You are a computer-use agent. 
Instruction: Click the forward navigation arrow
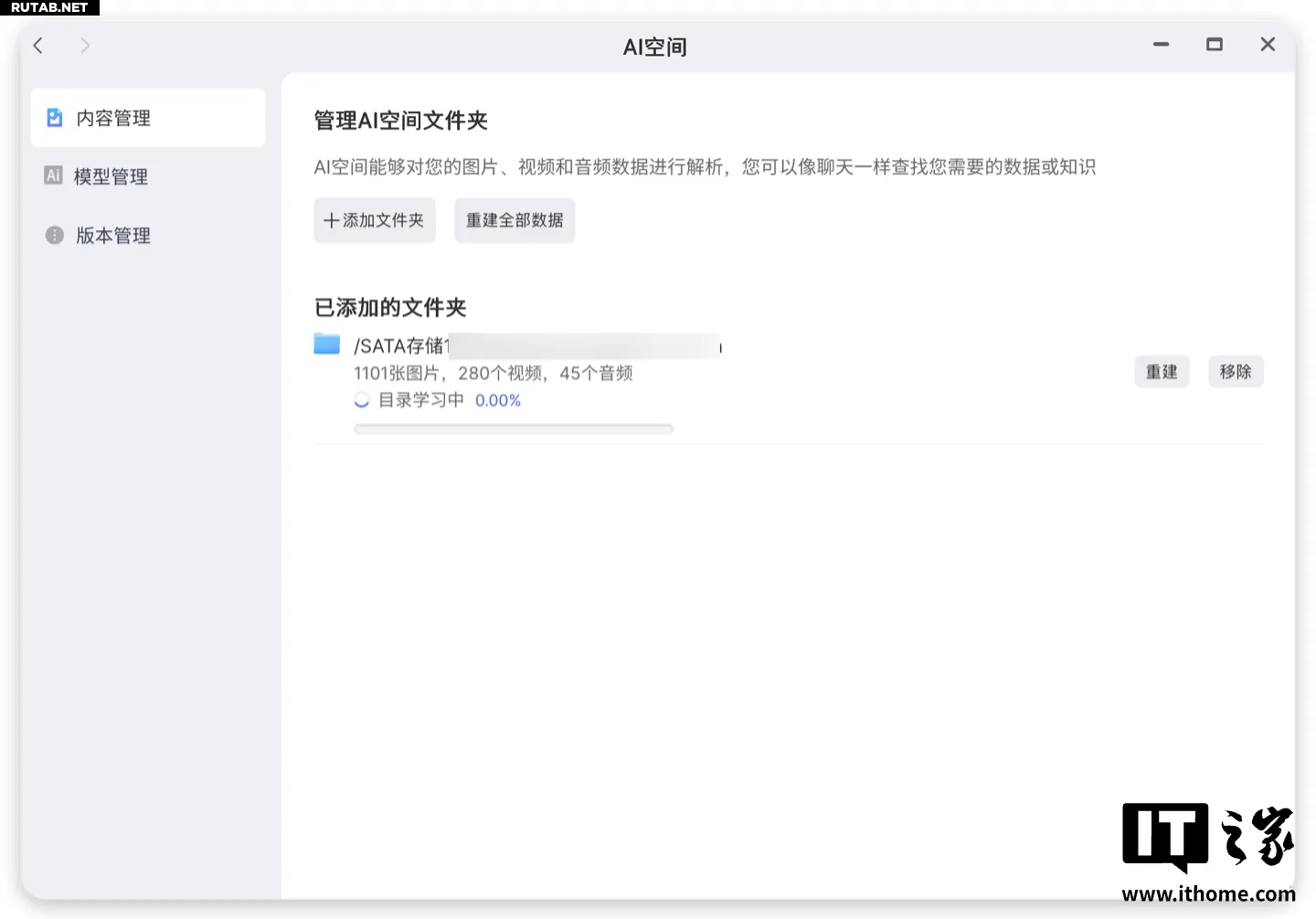click(85, 46)
